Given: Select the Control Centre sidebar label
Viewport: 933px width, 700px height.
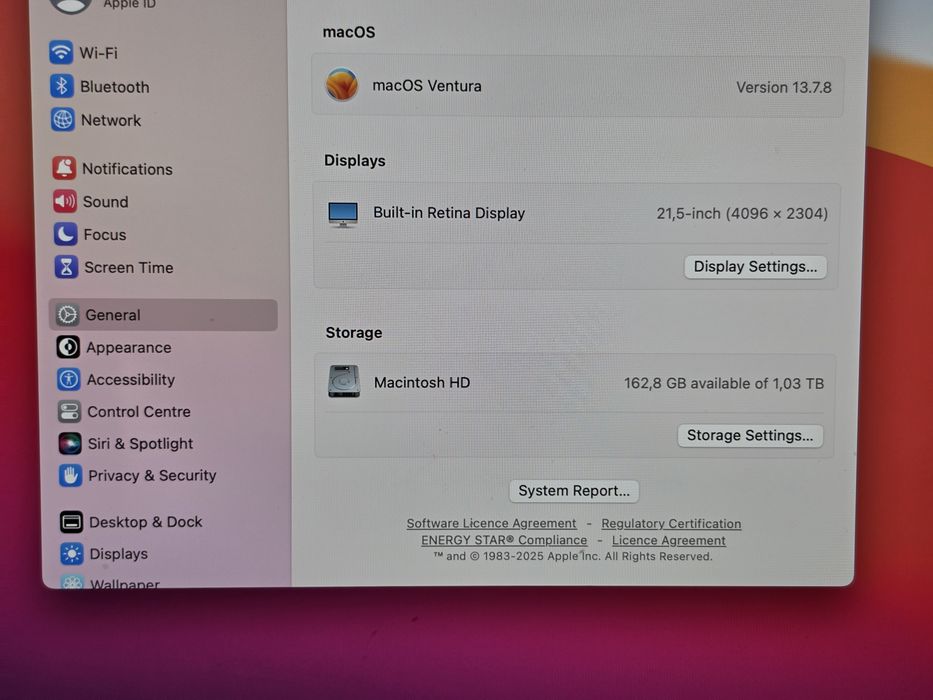Looking at the screenshot, I should pyautogui.click(x=139, y=412).
